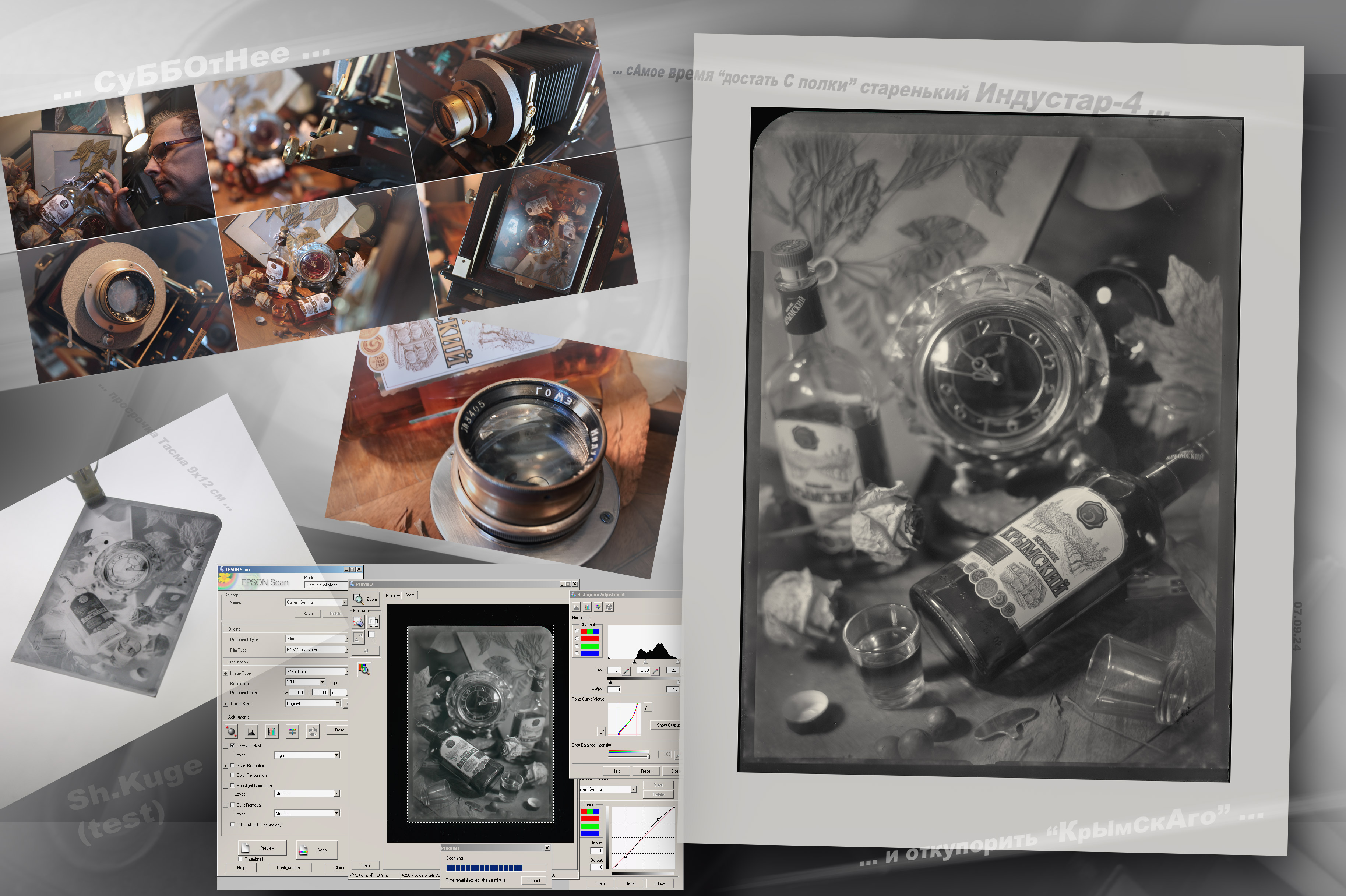The image size is (1346, 896).
Task: Click the delete marquee eraser icon
Action: [x=358, y=622]
